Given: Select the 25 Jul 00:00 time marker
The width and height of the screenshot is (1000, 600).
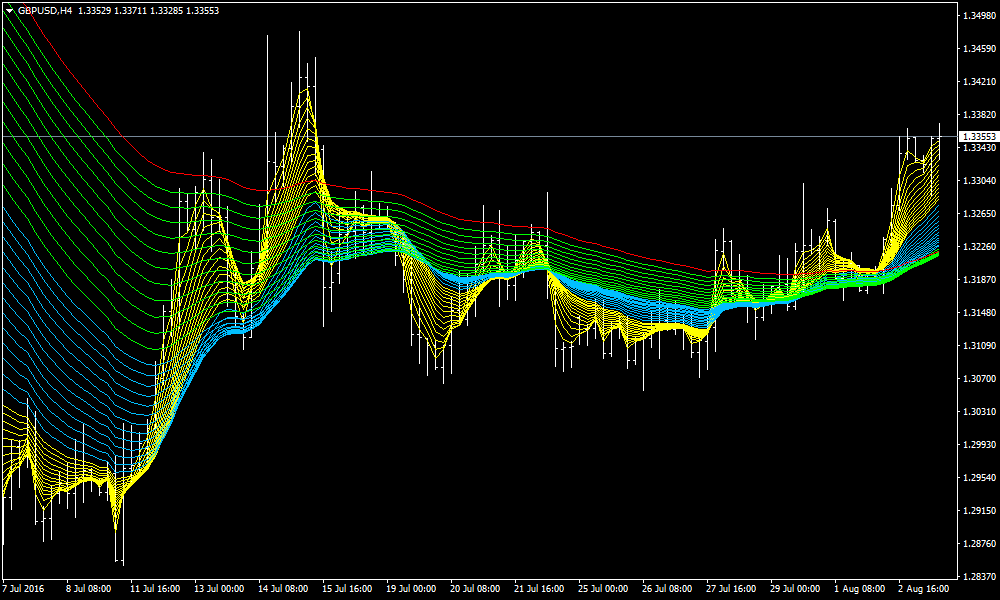Looking at the screenshot, I should click(x=603, y=589).
